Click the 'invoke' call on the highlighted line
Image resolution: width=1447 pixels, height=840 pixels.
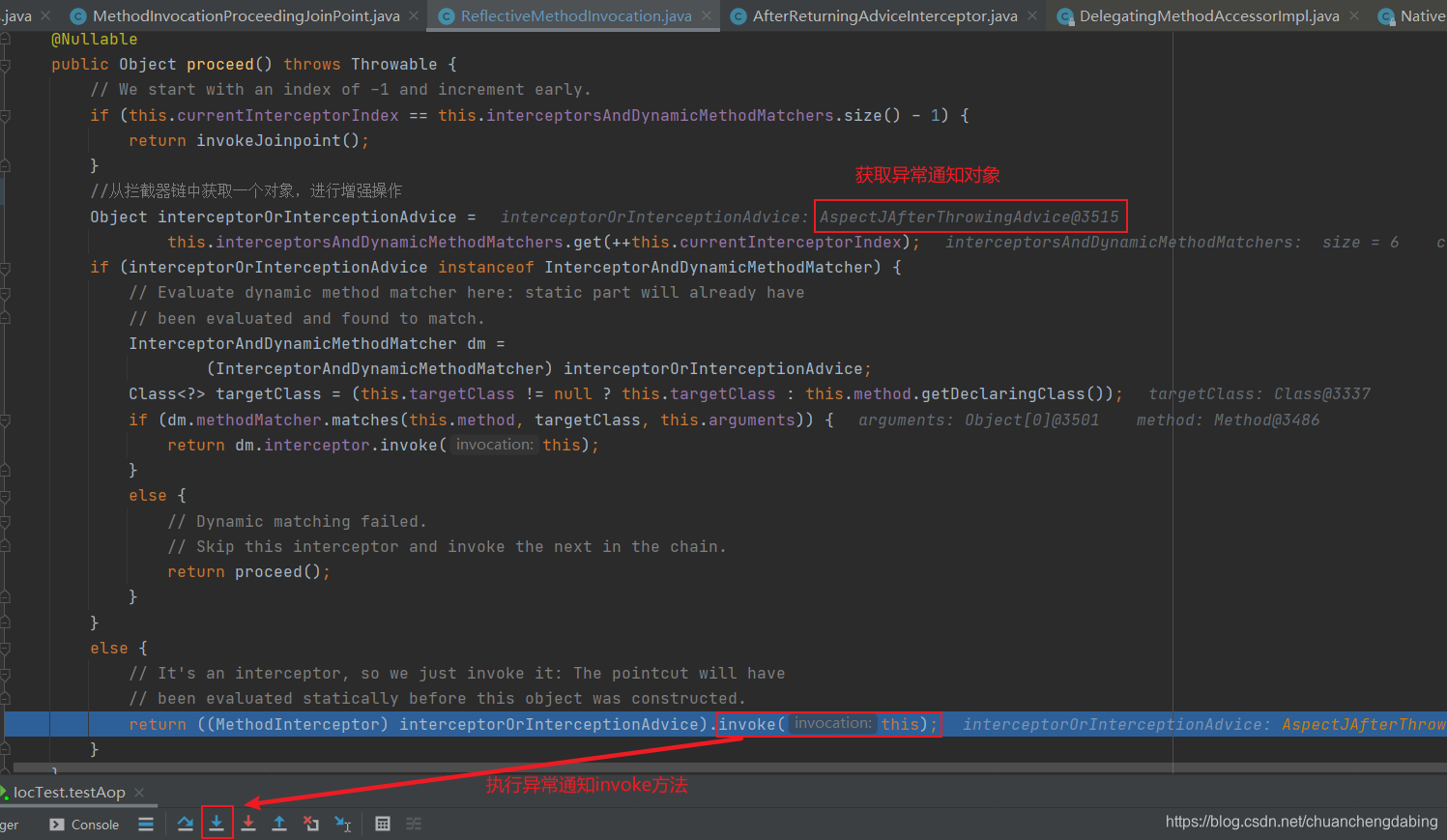747,724
